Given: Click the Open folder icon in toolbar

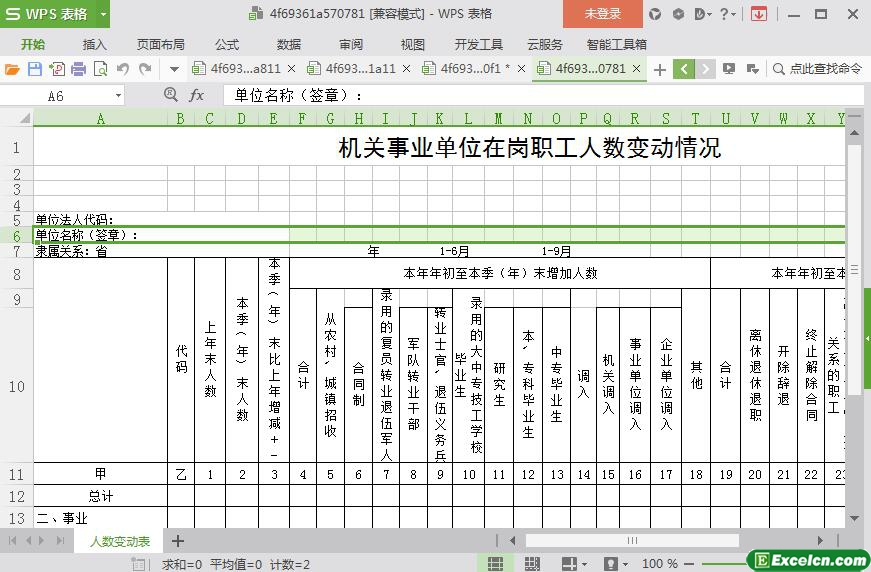Looking at the screenshot, I should (12, 69).
